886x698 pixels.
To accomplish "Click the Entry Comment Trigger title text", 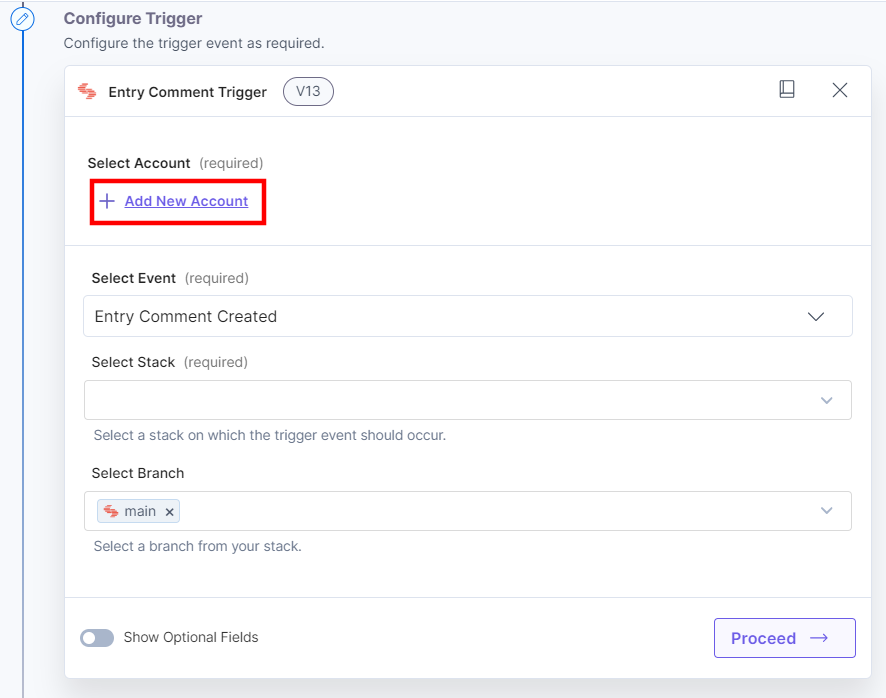I will point(185,91).
